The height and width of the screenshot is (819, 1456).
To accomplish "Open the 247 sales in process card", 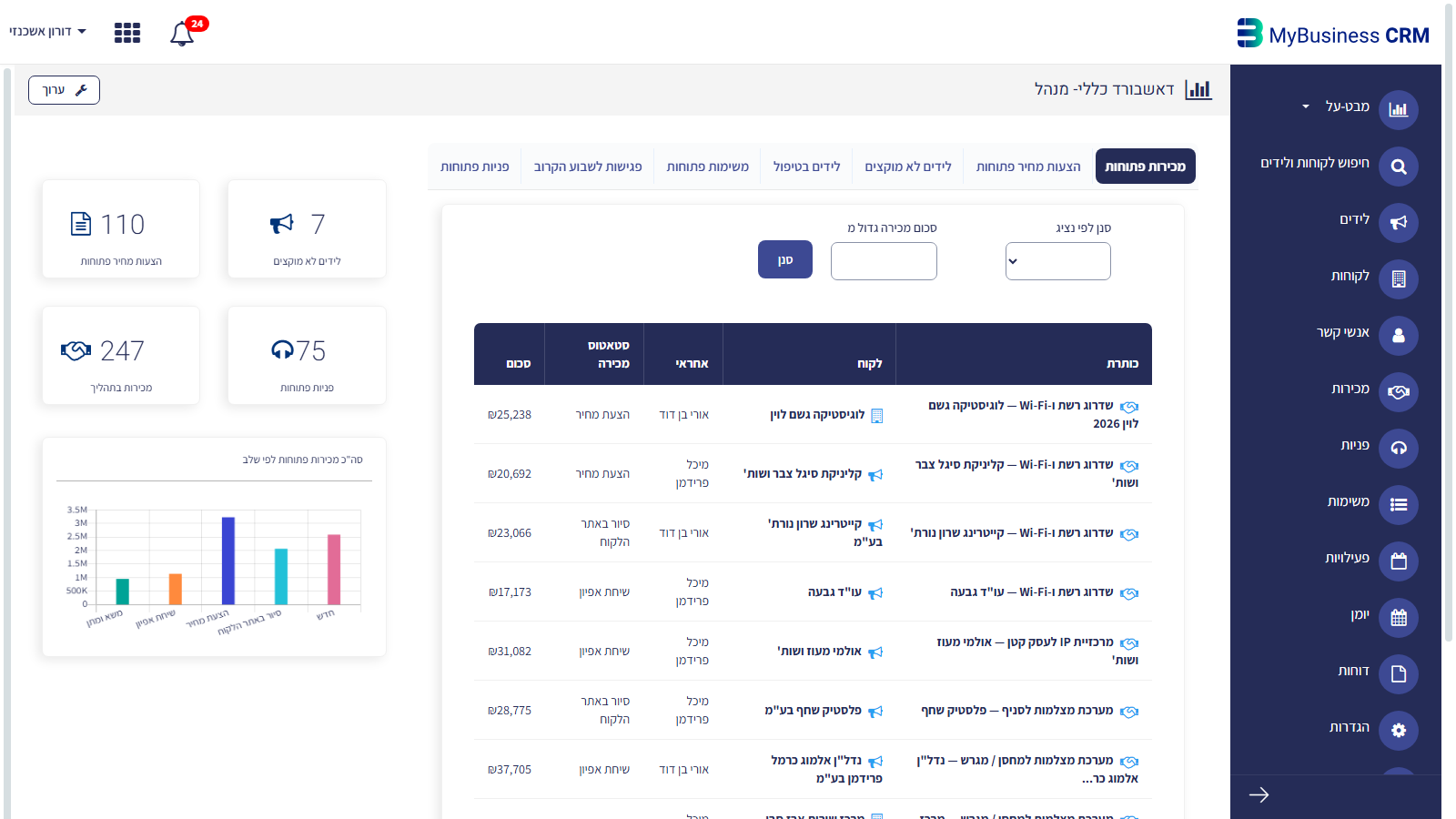I will point(121,356).
